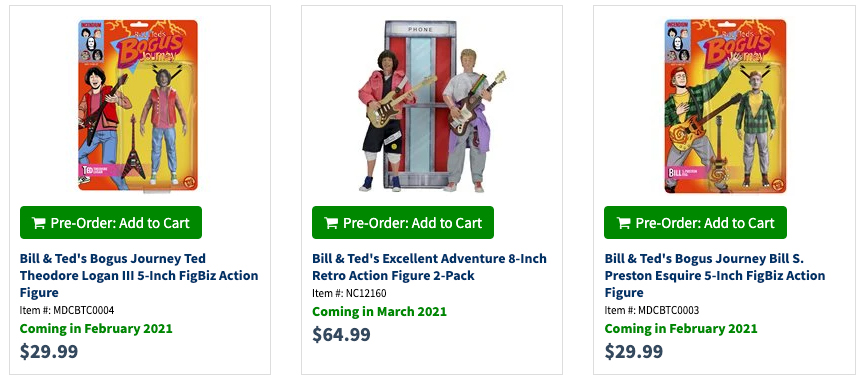Viewport: 865px width, 381px height.
Task: Click the cart icon on Ted Theodore Logan's pre-order button
Action: coord(38,223)
